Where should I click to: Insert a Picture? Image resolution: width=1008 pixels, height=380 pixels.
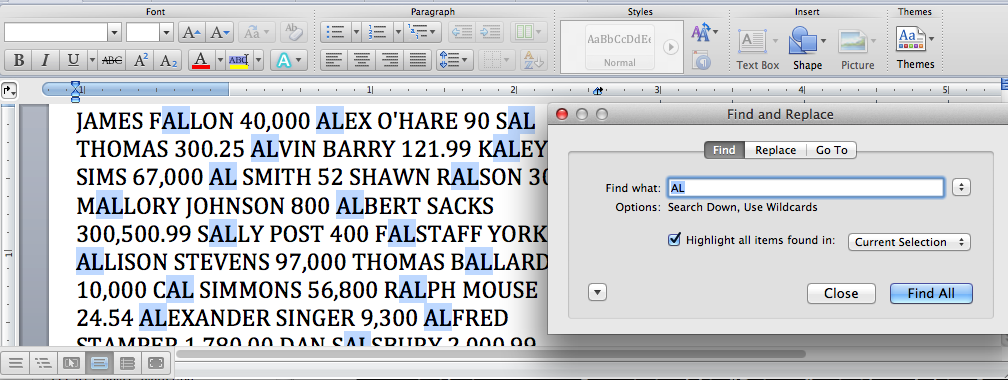[858, 49]
